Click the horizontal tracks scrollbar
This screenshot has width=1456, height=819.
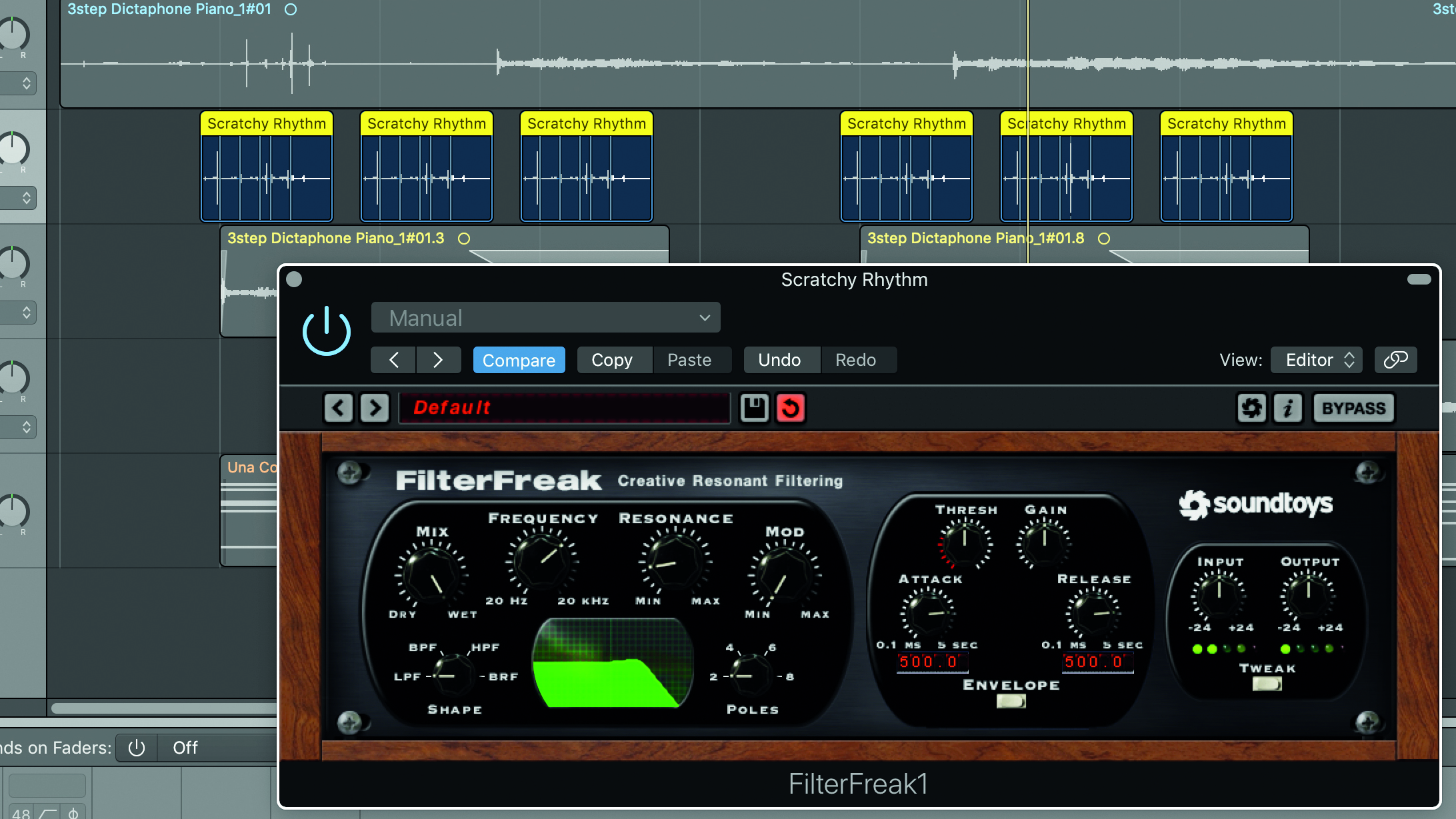tap(164, 708)
